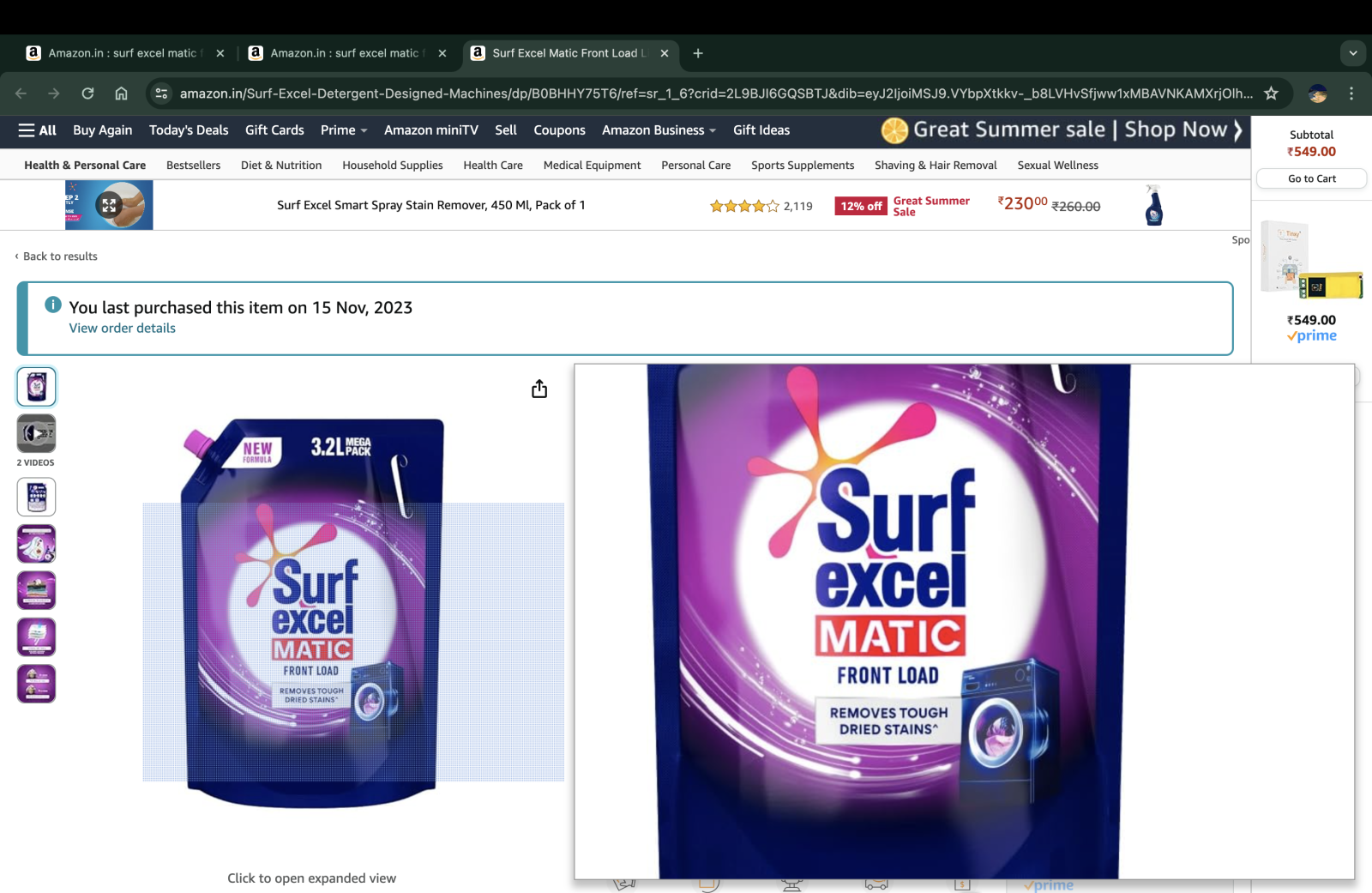The height and width of the screenshot is (893, 1372).
Task: Click the 2,119 ratings count
Action: click(798, 207)
